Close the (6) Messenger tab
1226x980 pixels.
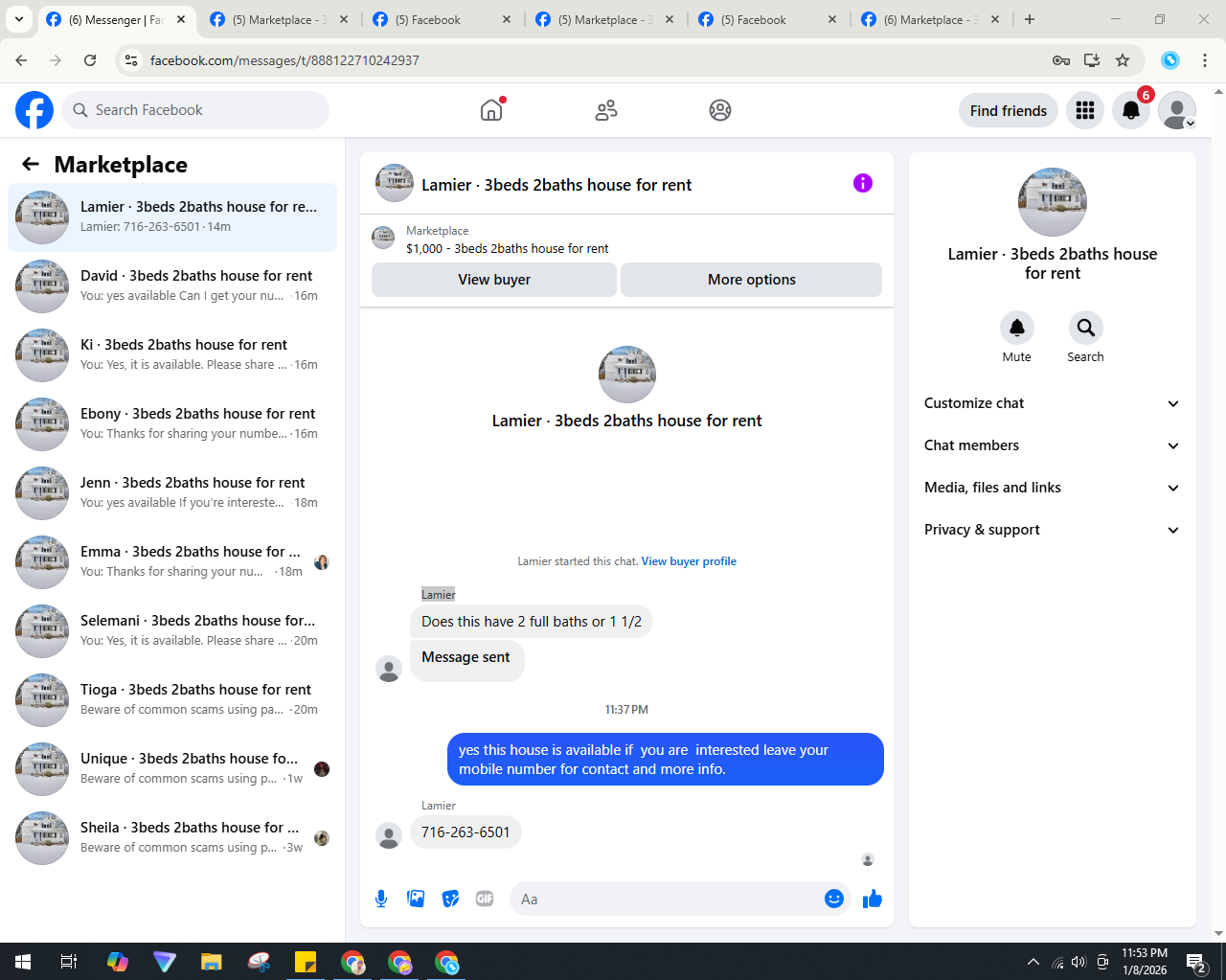(x=181, y=19)
